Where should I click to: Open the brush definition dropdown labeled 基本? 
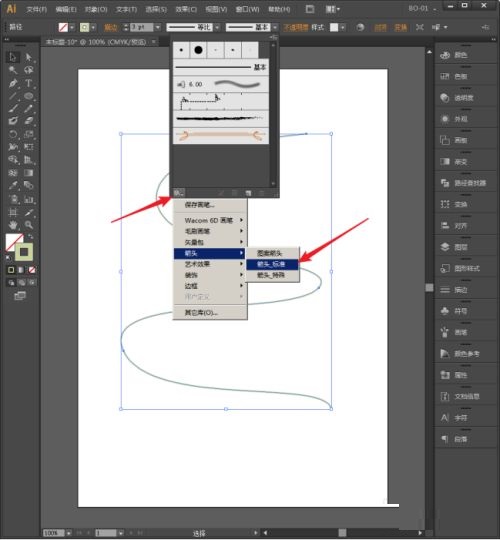coord(275,27)
